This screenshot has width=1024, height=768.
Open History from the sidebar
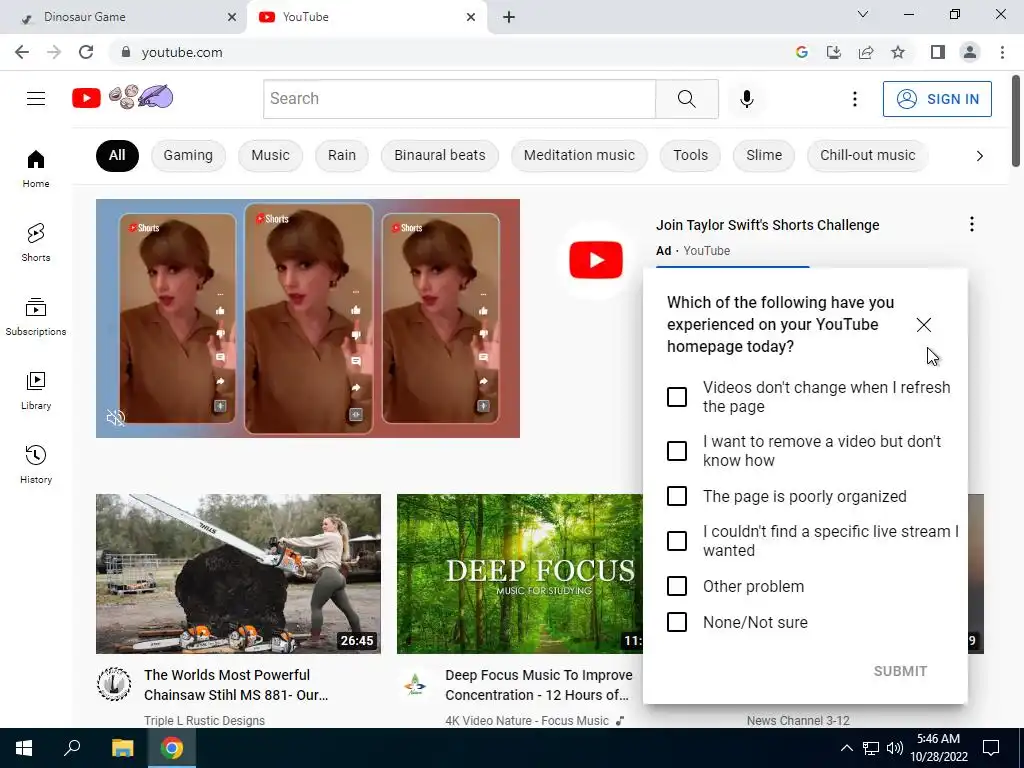pyautogui.click(x=36, y=464)
